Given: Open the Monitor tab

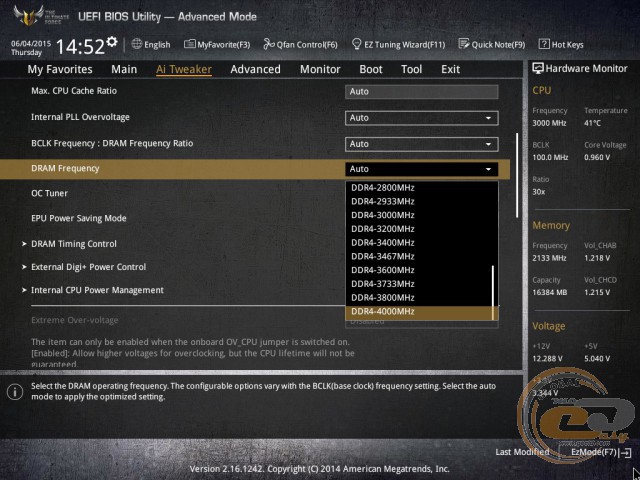Looking at the screenshot, I should click(320, 69).
